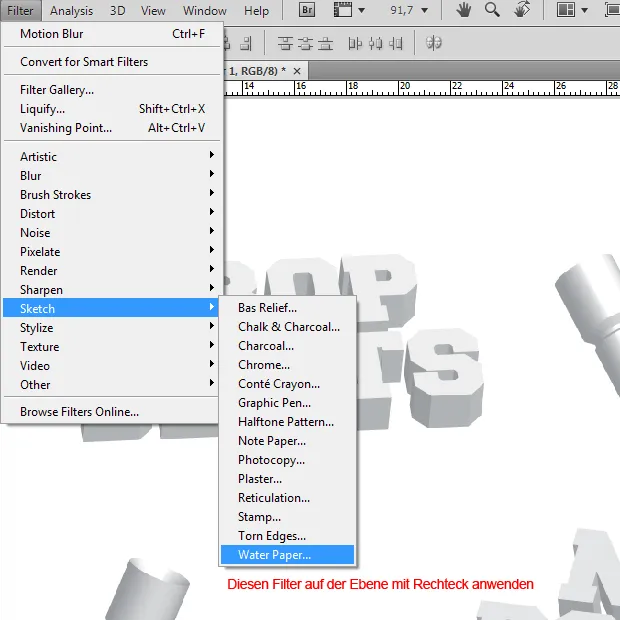Launch Adobe Bridge from the Br icon
The height and width of the screenshot is (620, 620).
[310, 11]
